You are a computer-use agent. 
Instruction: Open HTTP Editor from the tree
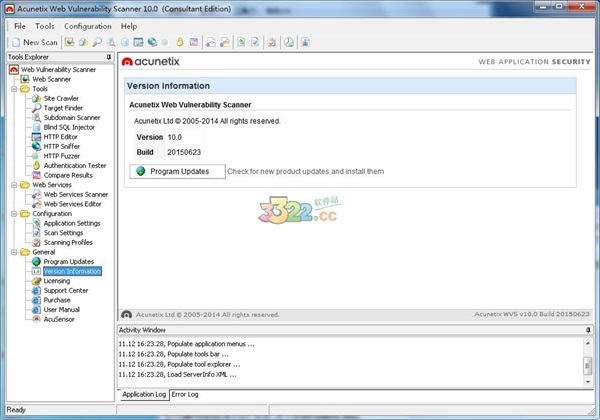coord(60,137)
